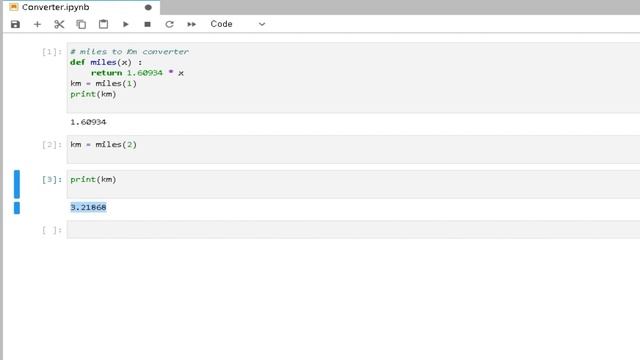This screenshot has height=360, width=640.
Task: Click the [3]: cell prompt label
Action: [x=52, y=180]
